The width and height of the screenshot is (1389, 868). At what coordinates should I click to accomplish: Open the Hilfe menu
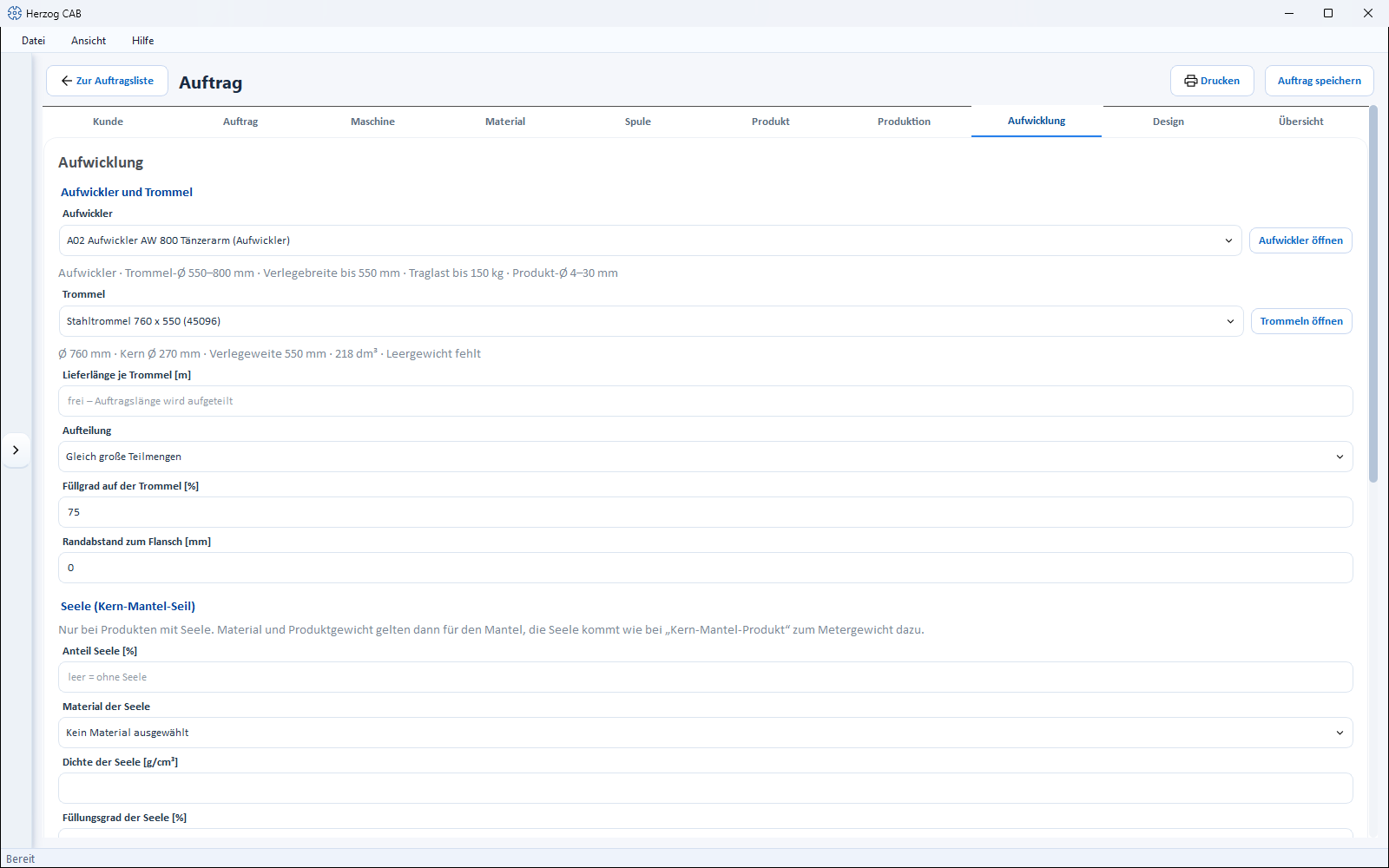pyautogui.click(x=143, y=41)
